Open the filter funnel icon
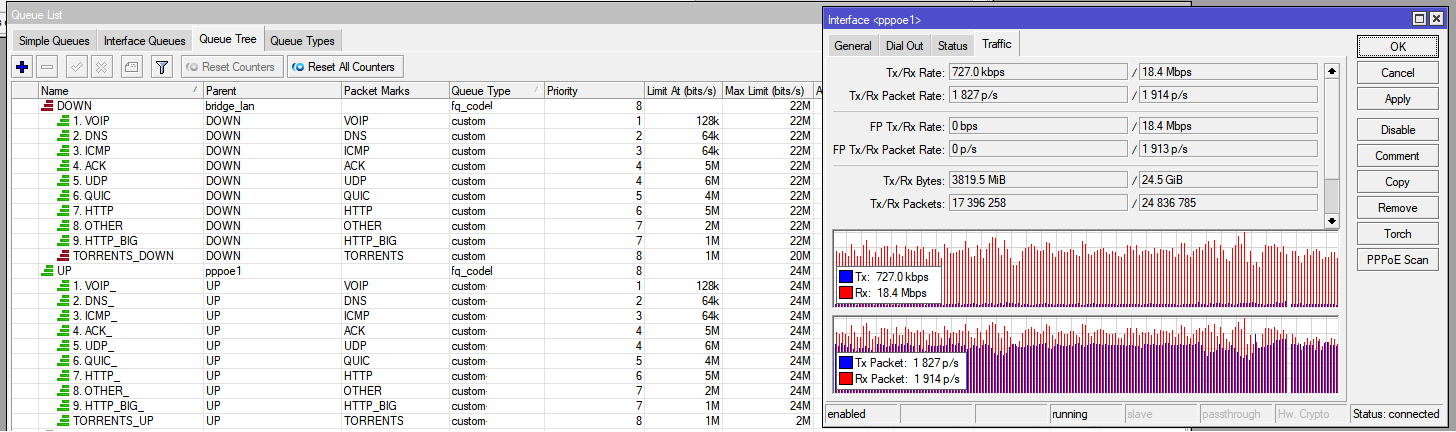This screenshot has height=432, width=1456. click(161, 67)
